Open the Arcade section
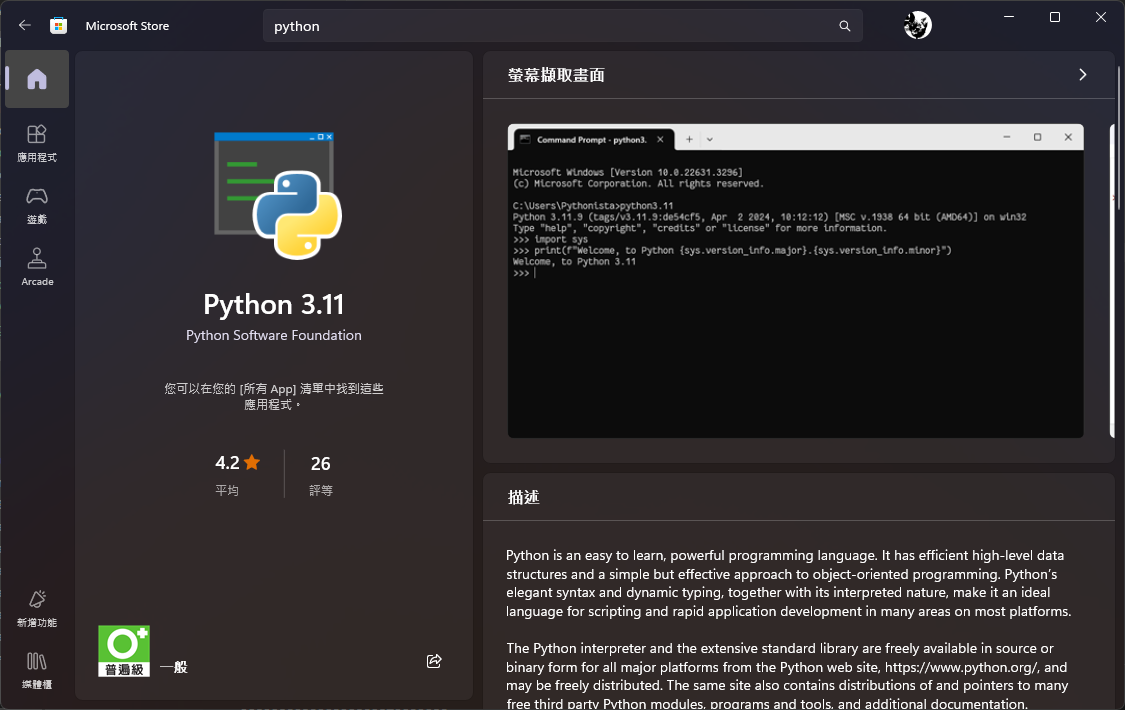The width and height of the screenshot is (1125, 710). [37, 267]
